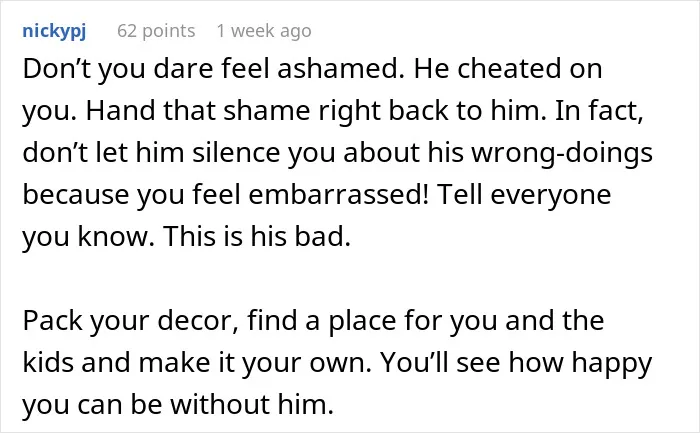Click the 1 week ago timestamp
Image resolution: width=700 pixels, height=433 pixels.
pos(264,31)
